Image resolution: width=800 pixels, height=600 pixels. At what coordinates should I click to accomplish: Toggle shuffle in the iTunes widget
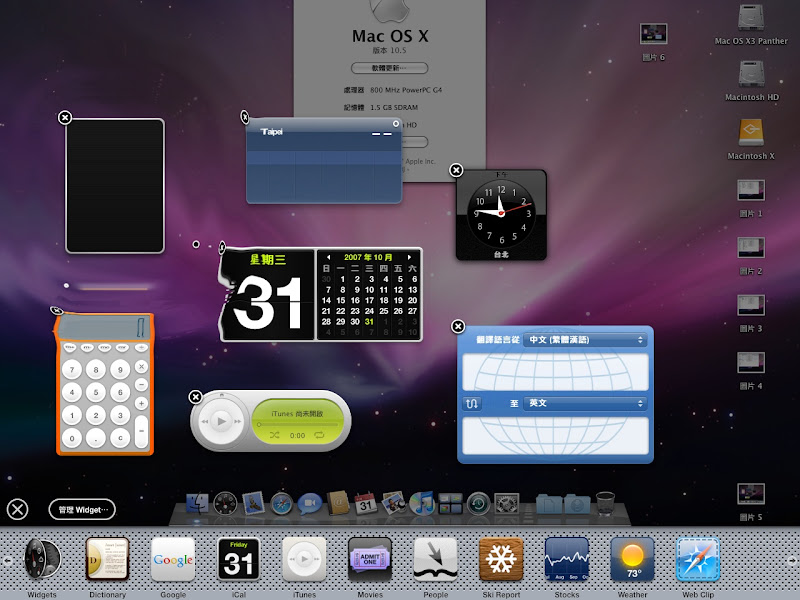pos(274,435)
